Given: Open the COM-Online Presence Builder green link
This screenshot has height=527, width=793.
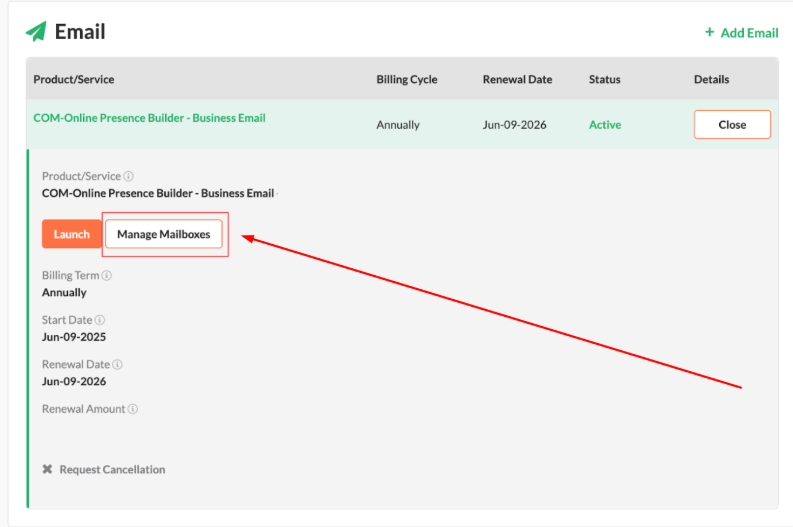Looking at the screenshot, I should click(x=149, y=118).
